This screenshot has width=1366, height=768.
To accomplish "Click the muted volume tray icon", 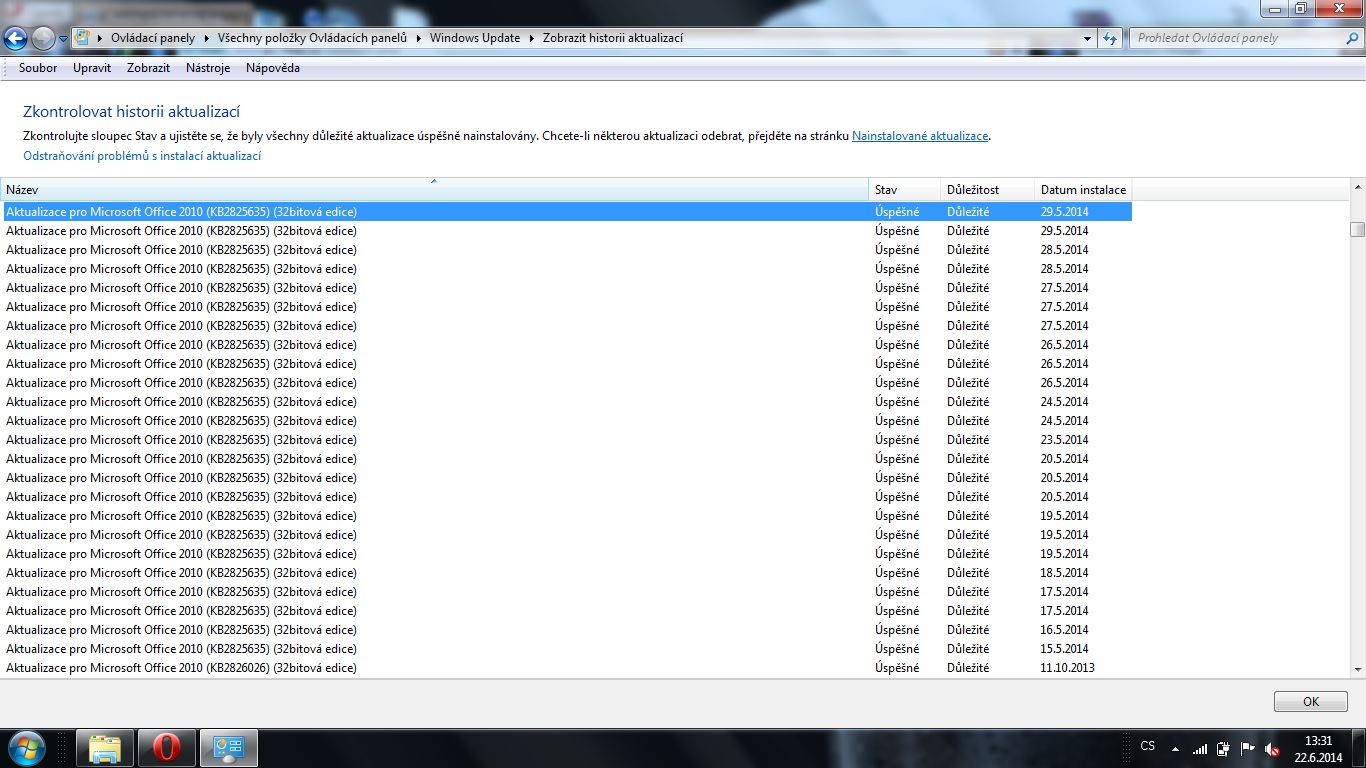I will 1272,749.
